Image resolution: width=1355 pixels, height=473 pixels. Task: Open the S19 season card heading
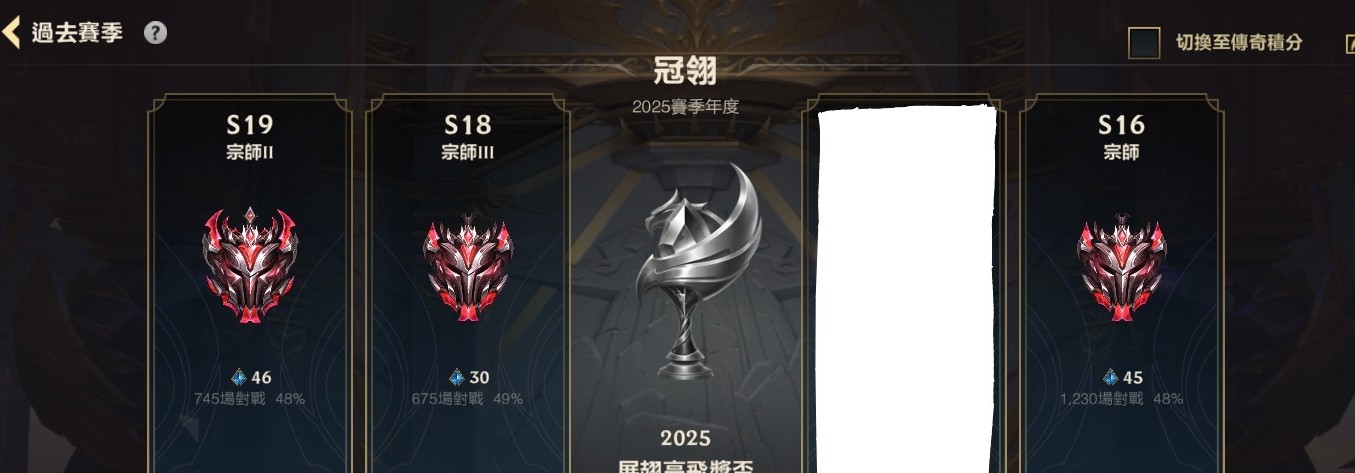click(x=250, y=125)
